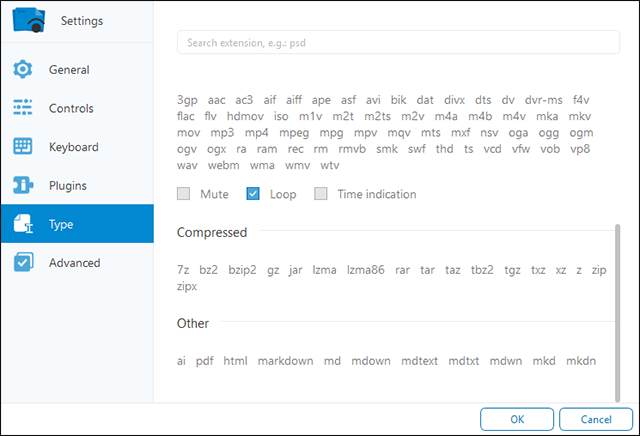Uncheck the Loop checkbox
640x436 pixels.
point(253,194)
